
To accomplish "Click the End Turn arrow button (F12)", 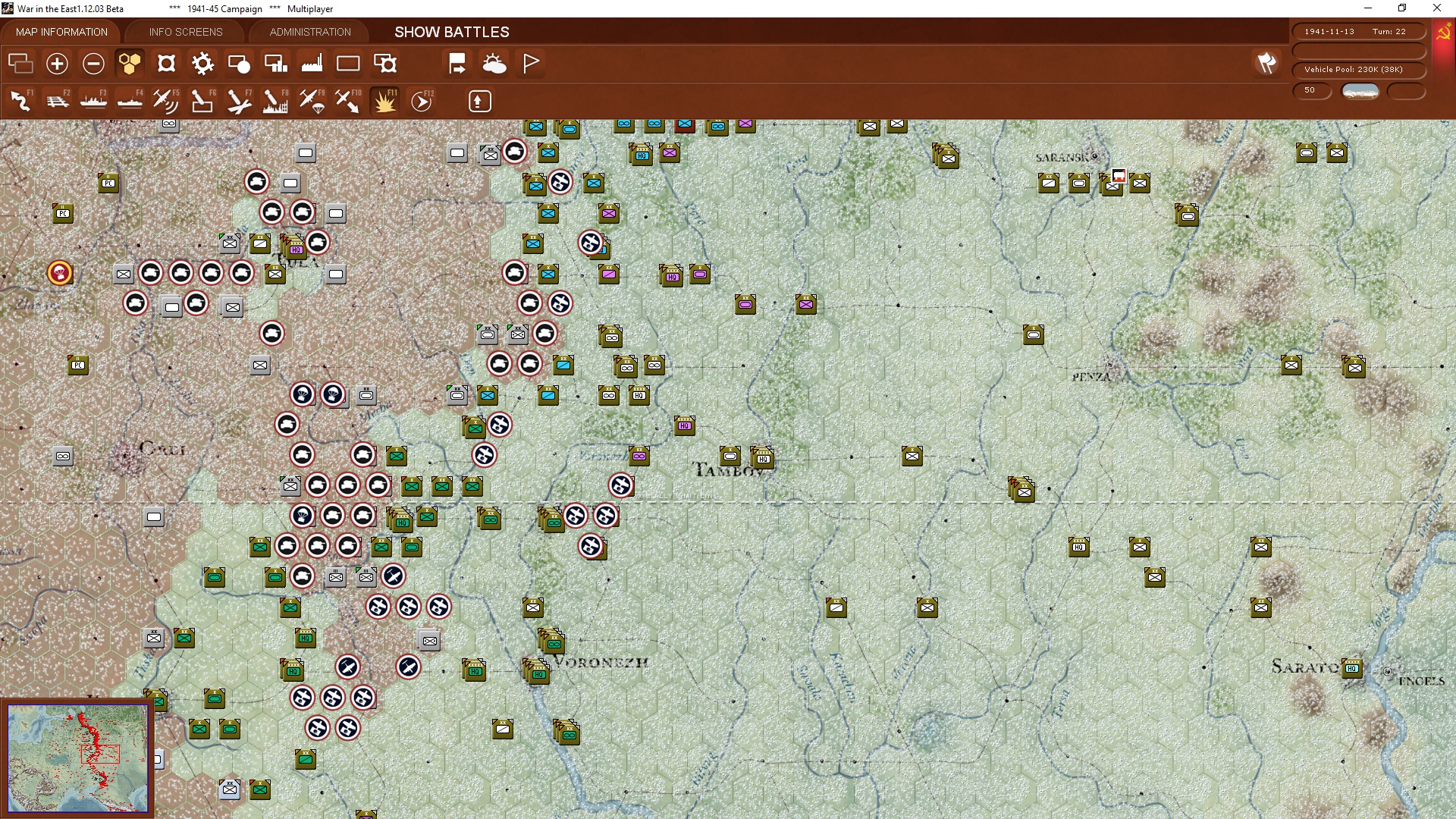I will [422, 101].
